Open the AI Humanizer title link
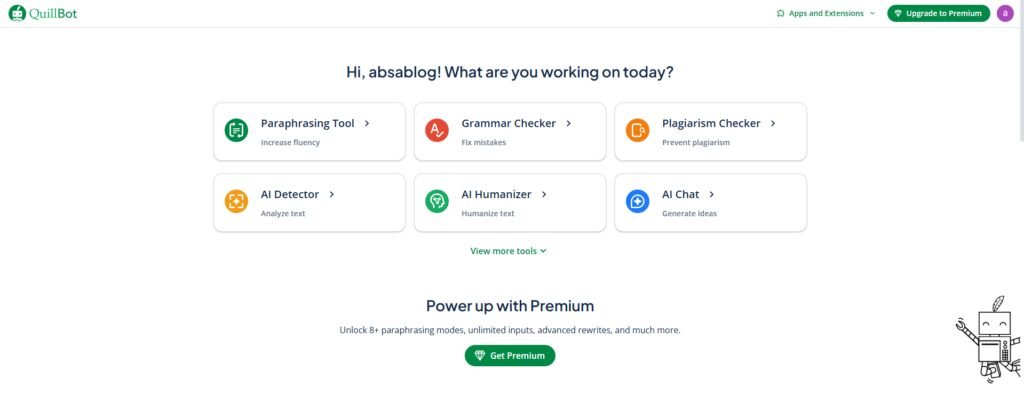The height and width of the screenshot is (401, 1024). [x=496, y=194]
